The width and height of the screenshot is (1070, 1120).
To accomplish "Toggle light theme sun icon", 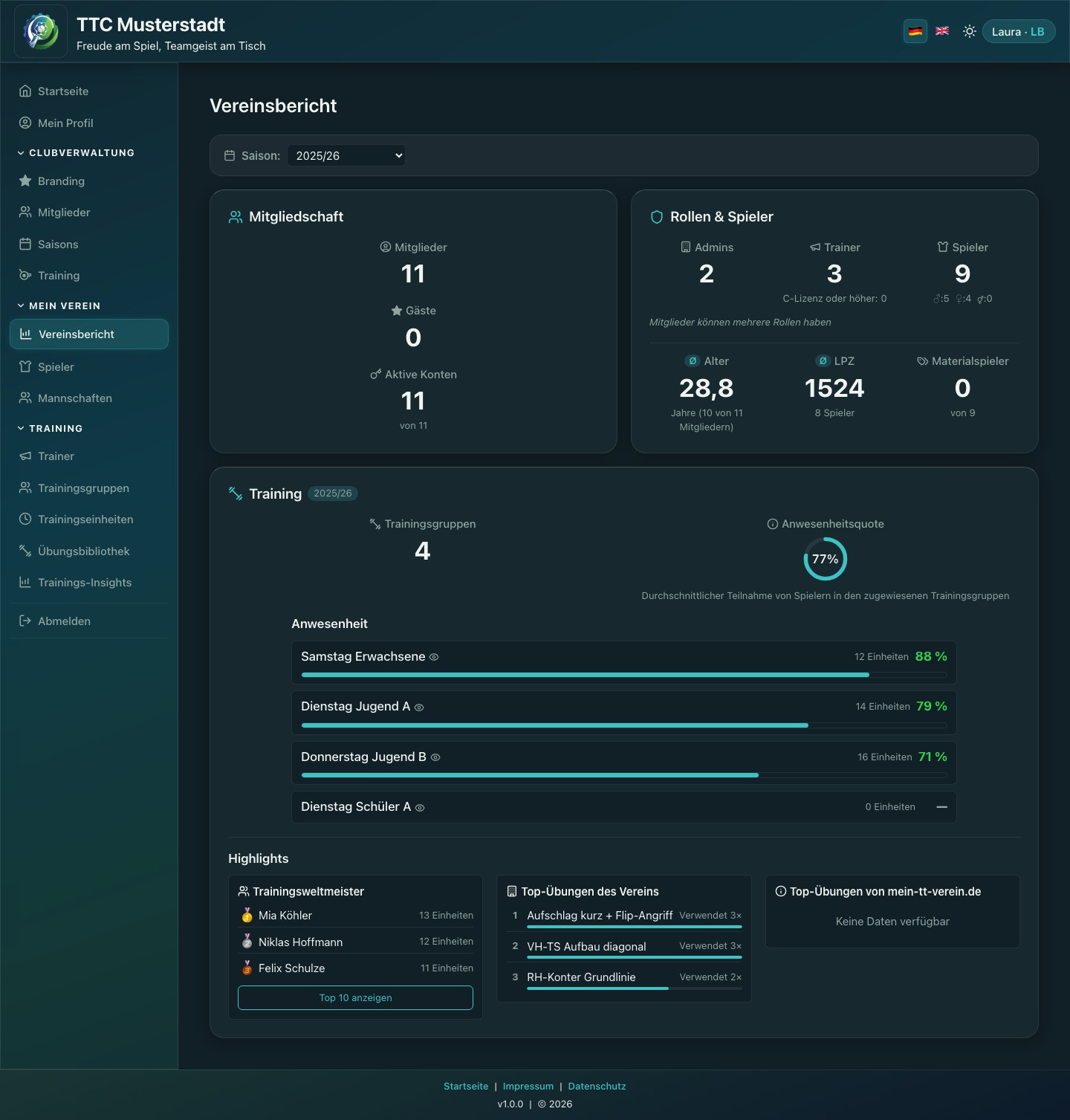I will pos(970,31).
